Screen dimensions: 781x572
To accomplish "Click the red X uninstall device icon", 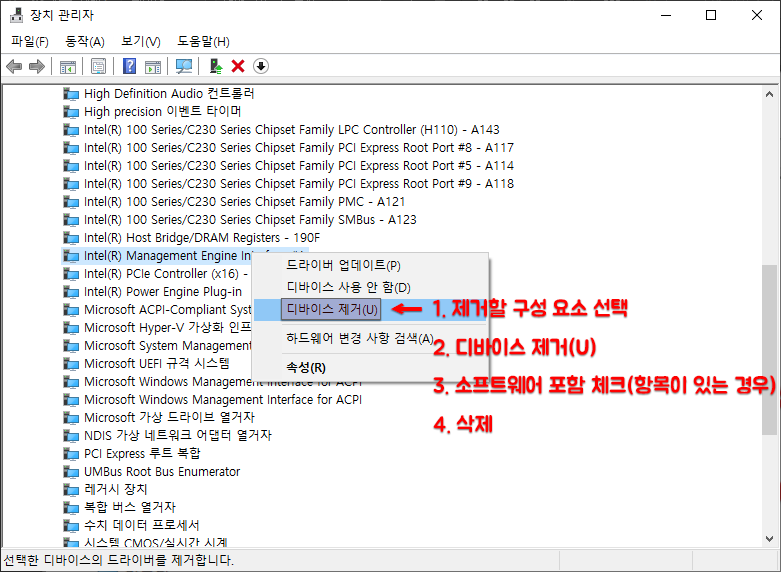I will 238,66.
